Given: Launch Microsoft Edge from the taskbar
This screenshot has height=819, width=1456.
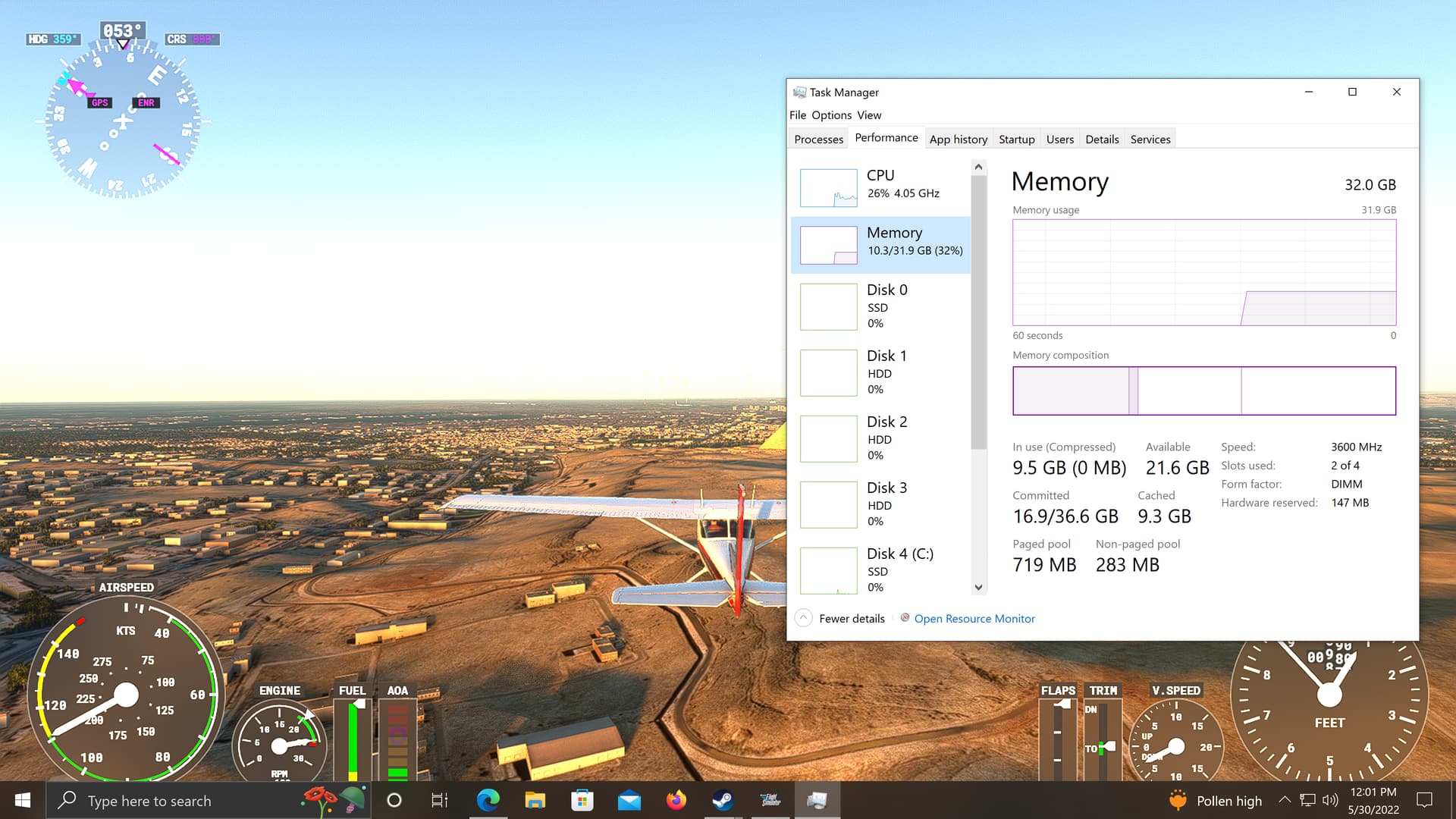Looking at the screenshot, I should 488,800.
